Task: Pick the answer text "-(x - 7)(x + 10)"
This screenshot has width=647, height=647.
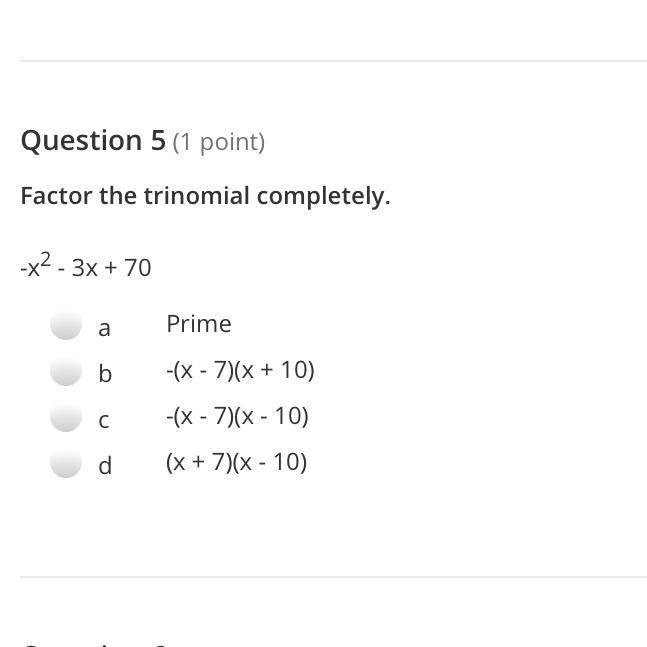Action: [240, 370]
